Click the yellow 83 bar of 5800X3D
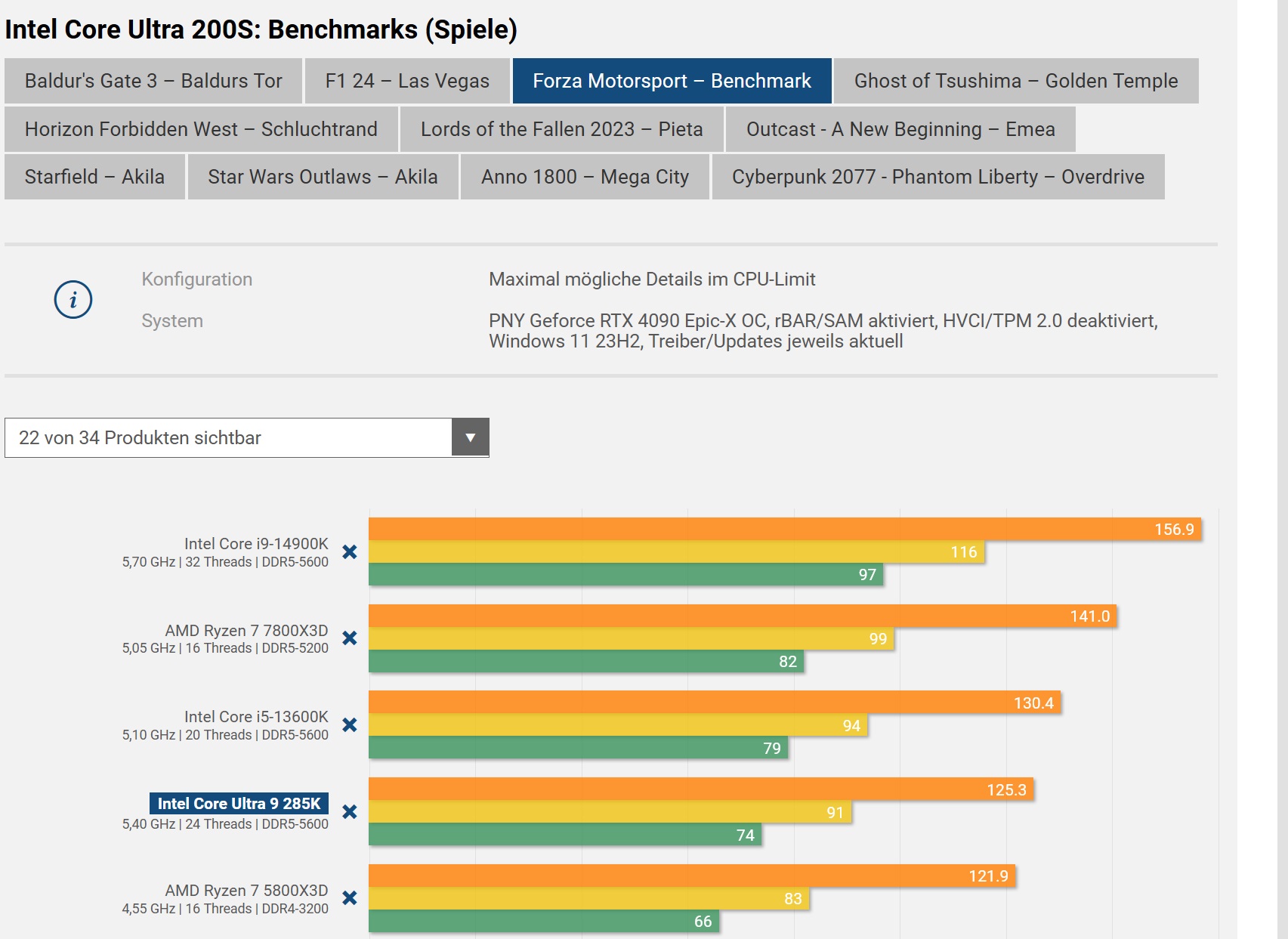This screenshot has width=1288, height=939. click(588, 898)
